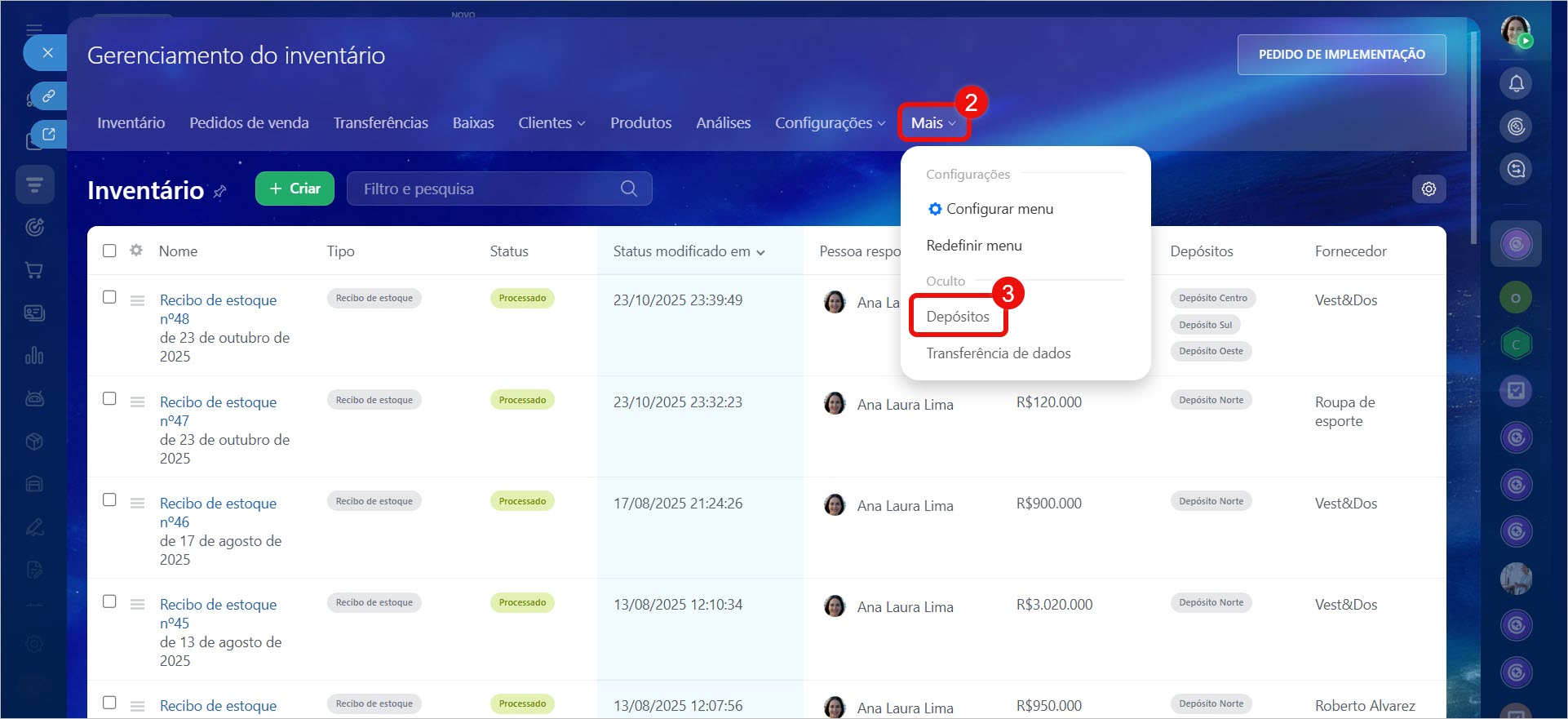
Task: Click the search magnifier icon
Action: click(x=628, y=189)
